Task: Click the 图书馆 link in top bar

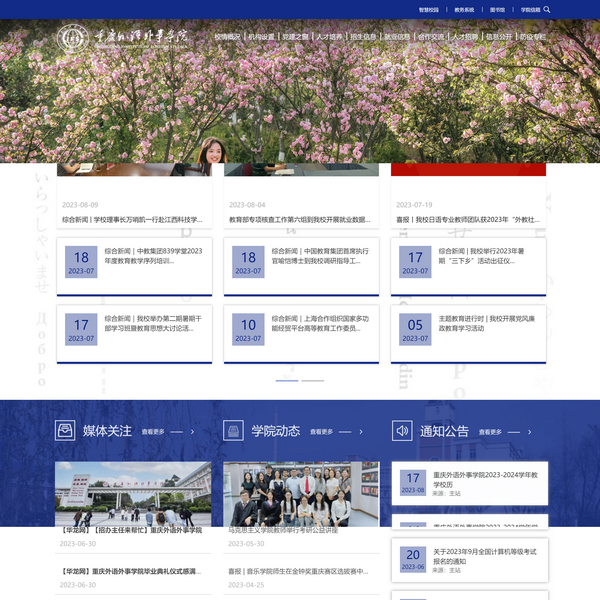Action: (x=497, y=9)
